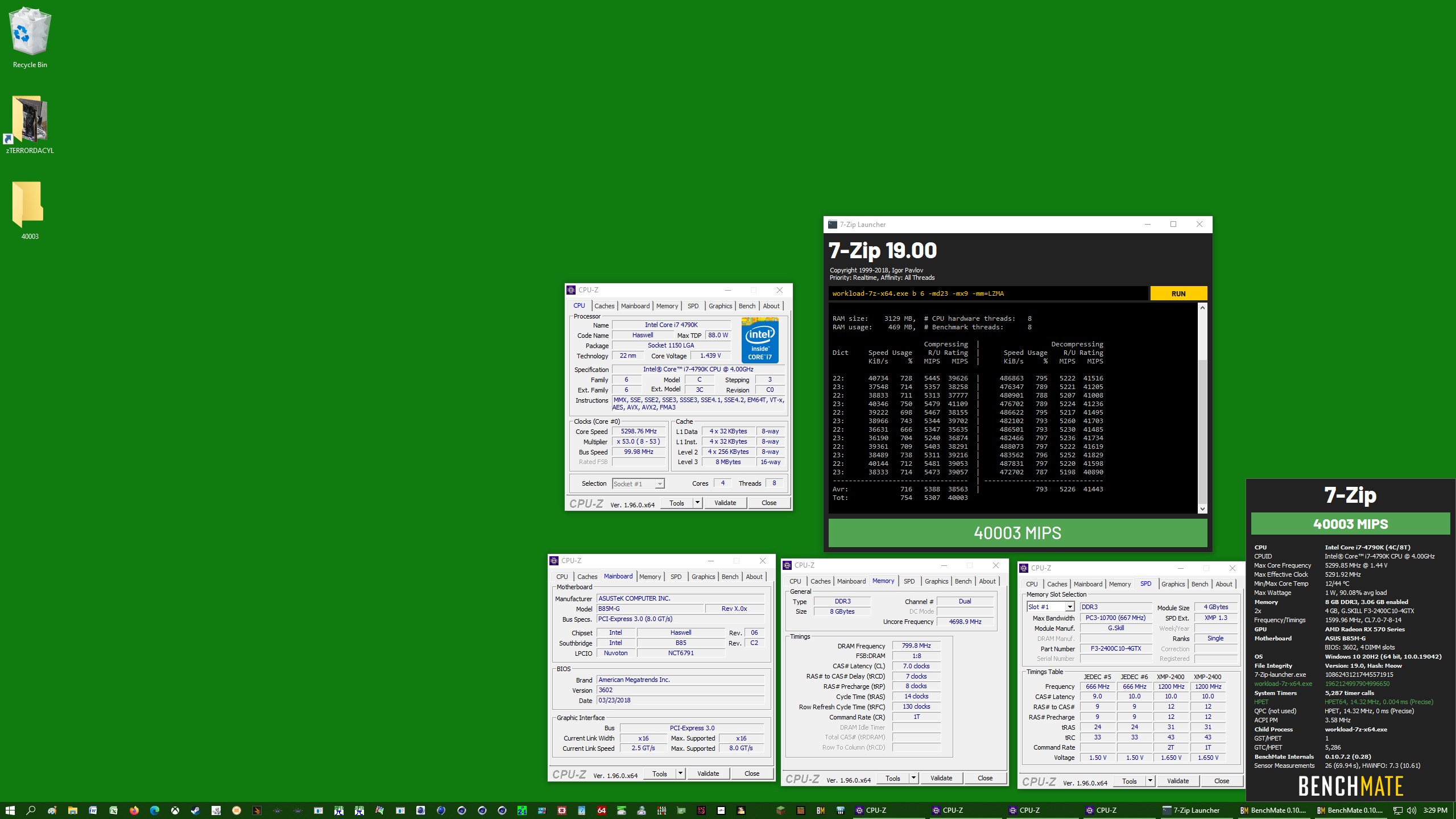Click the 7-Zip command line input field

click(988, 293)
